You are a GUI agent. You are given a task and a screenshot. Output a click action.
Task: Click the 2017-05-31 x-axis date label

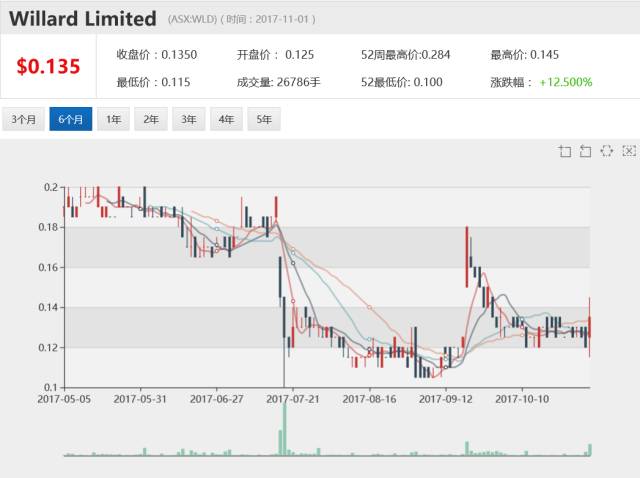coord(140,399)
